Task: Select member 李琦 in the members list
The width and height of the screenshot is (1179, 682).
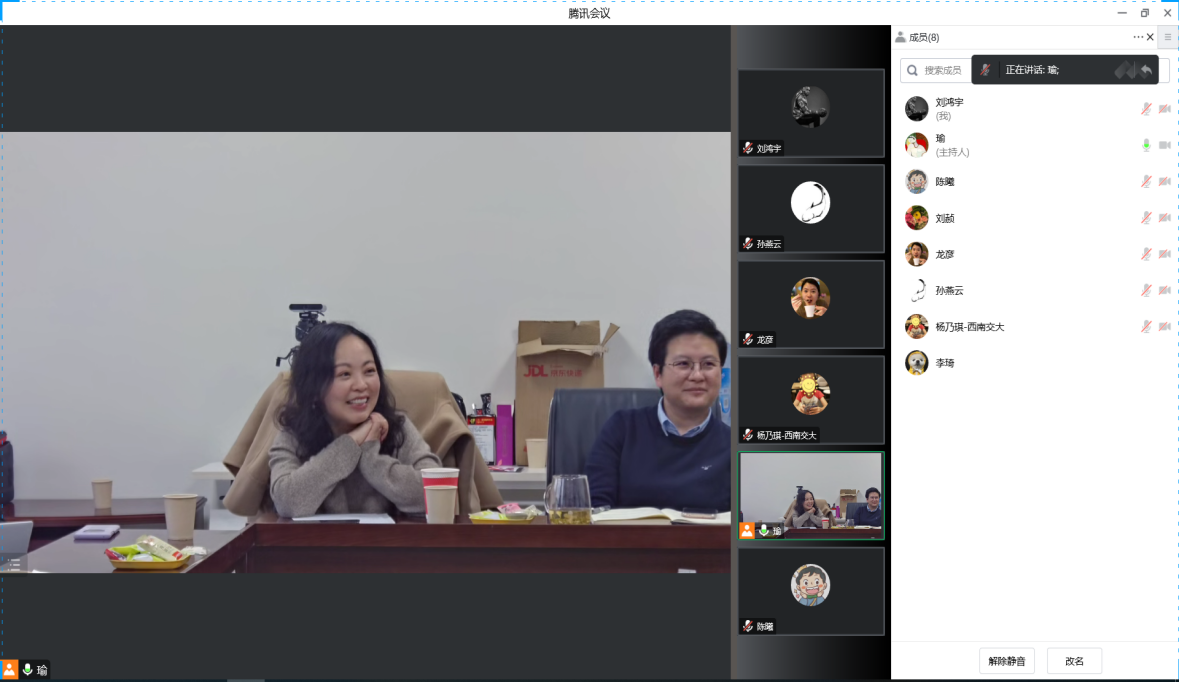Action: (944, 363)
